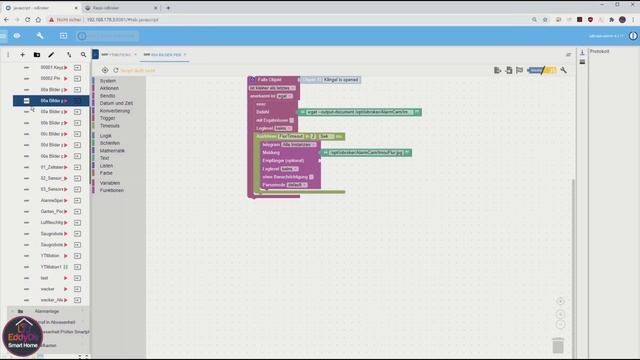Open script '00001 Keys' with its arrow icon
640x360 pixels.
(77, 67)
